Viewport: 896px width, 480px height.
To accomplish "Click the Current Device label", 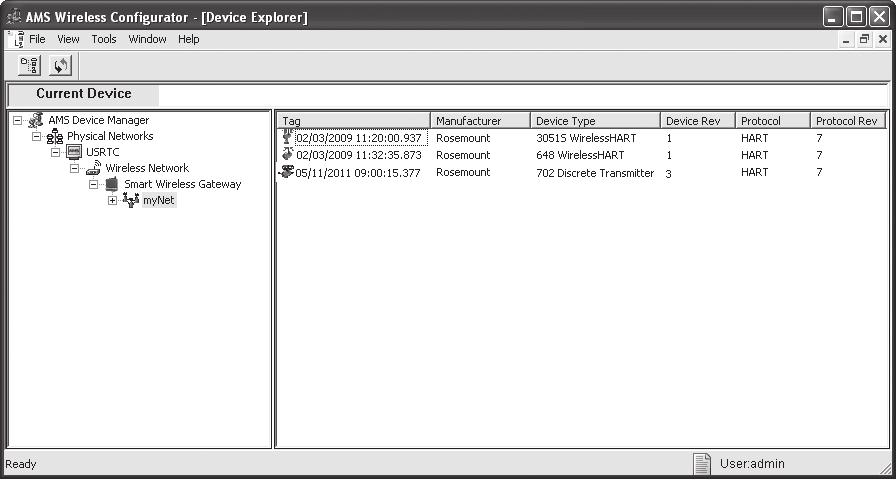I will point(84,94).
